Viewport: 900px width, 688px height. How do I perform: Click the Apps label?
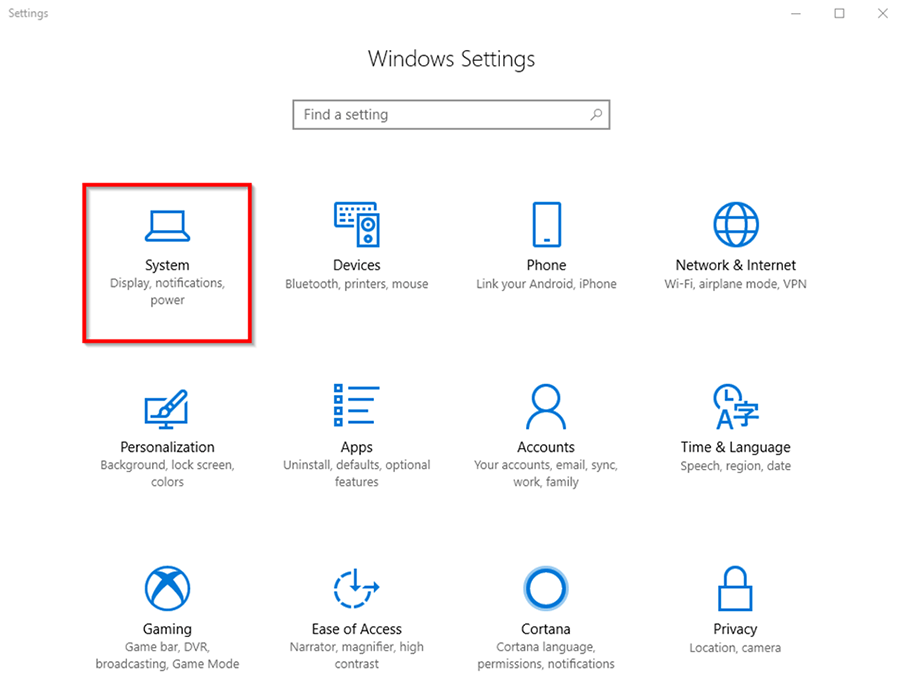click(356, 448)
